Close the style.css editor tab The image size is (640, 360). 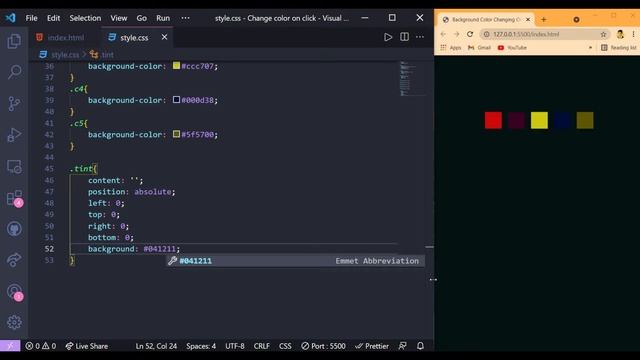[x=164, y=37]
